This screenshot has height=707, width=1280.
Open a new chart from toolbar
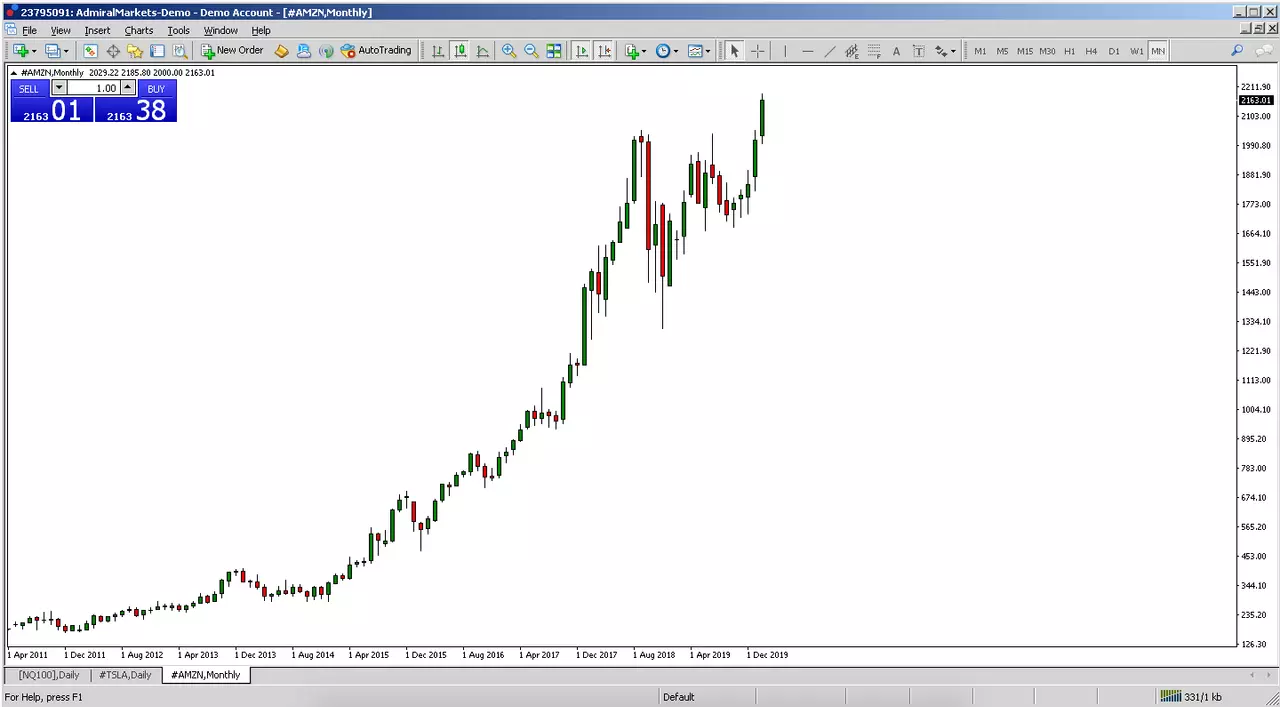[x=20, y=51]
